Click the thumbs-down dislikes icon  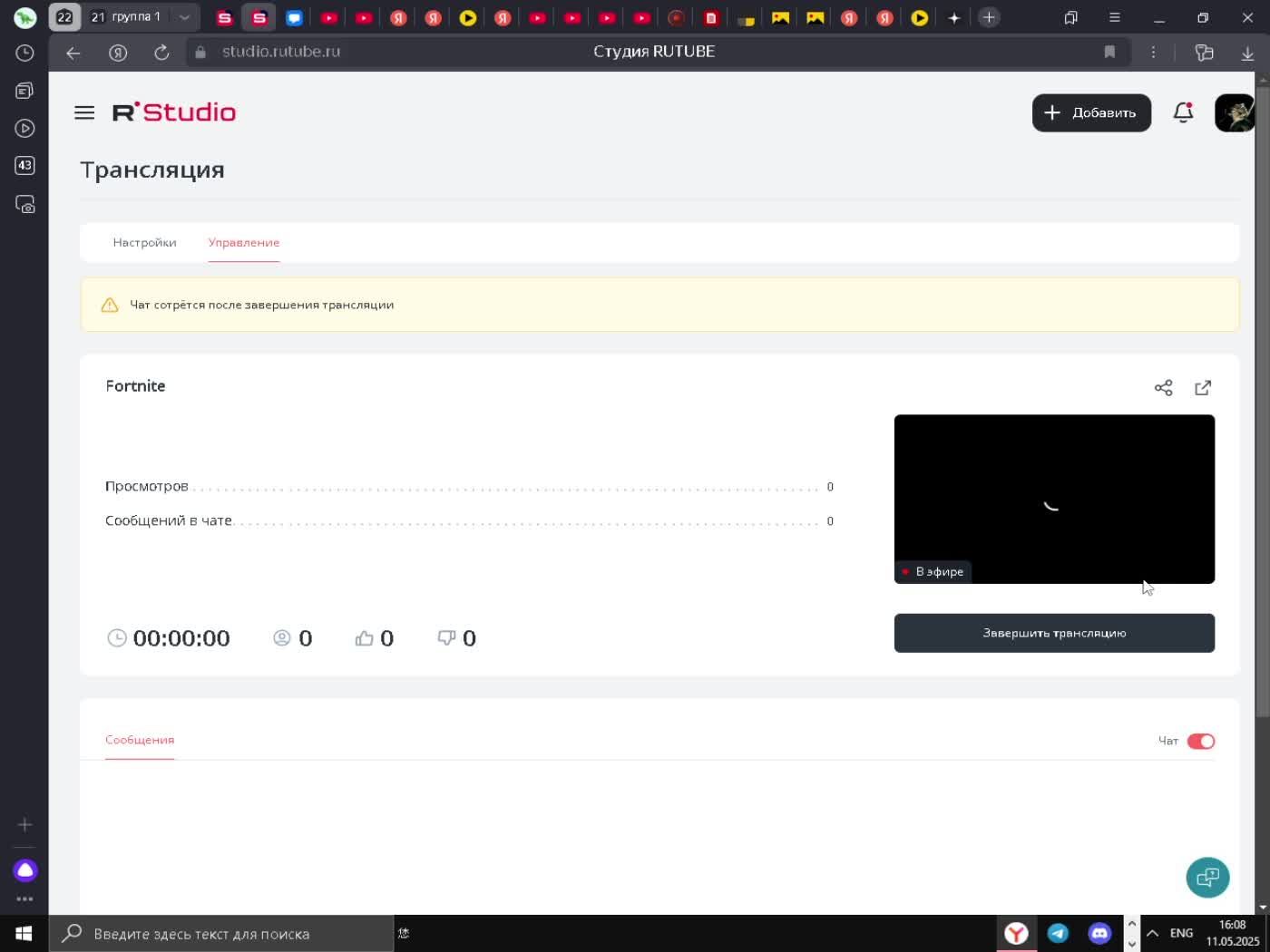[446, 638]
